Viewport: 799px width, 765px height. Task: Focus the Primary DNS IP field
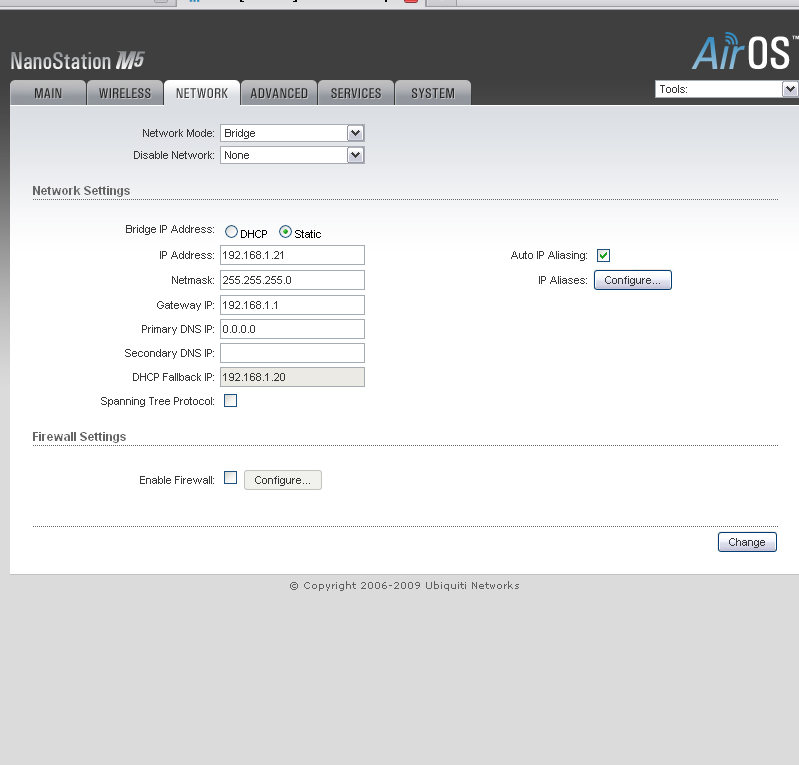tap(292, 329)
